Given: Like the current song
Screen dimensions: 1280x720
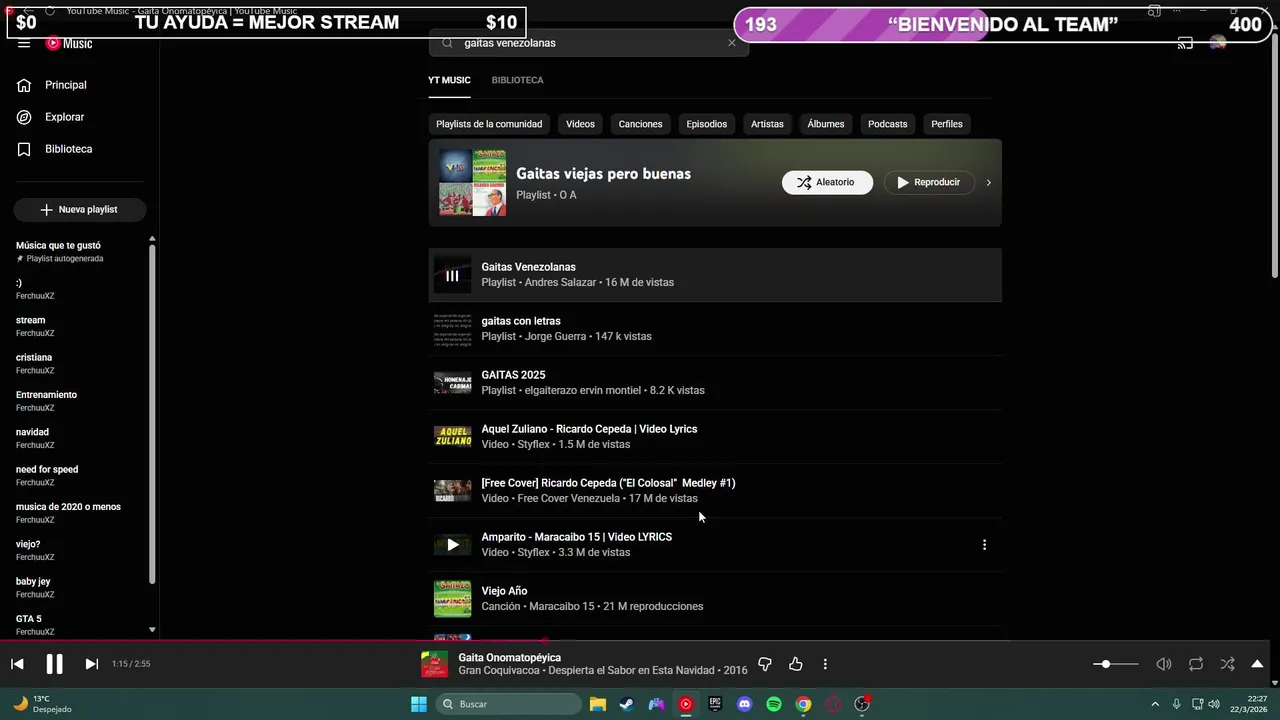Looking at the screenshot, I should 796,664.
